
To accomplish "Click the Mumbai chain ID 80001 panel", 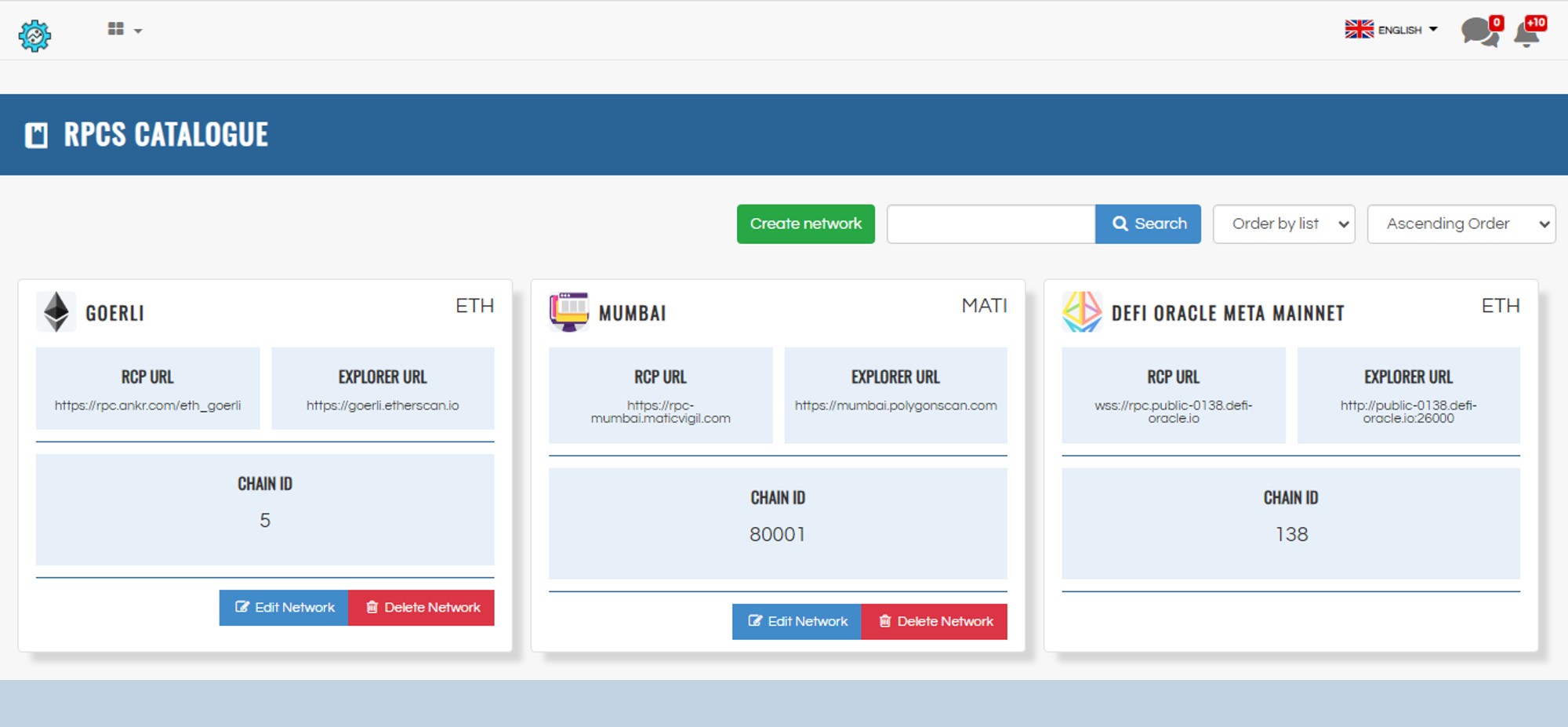I will point(778,524).
